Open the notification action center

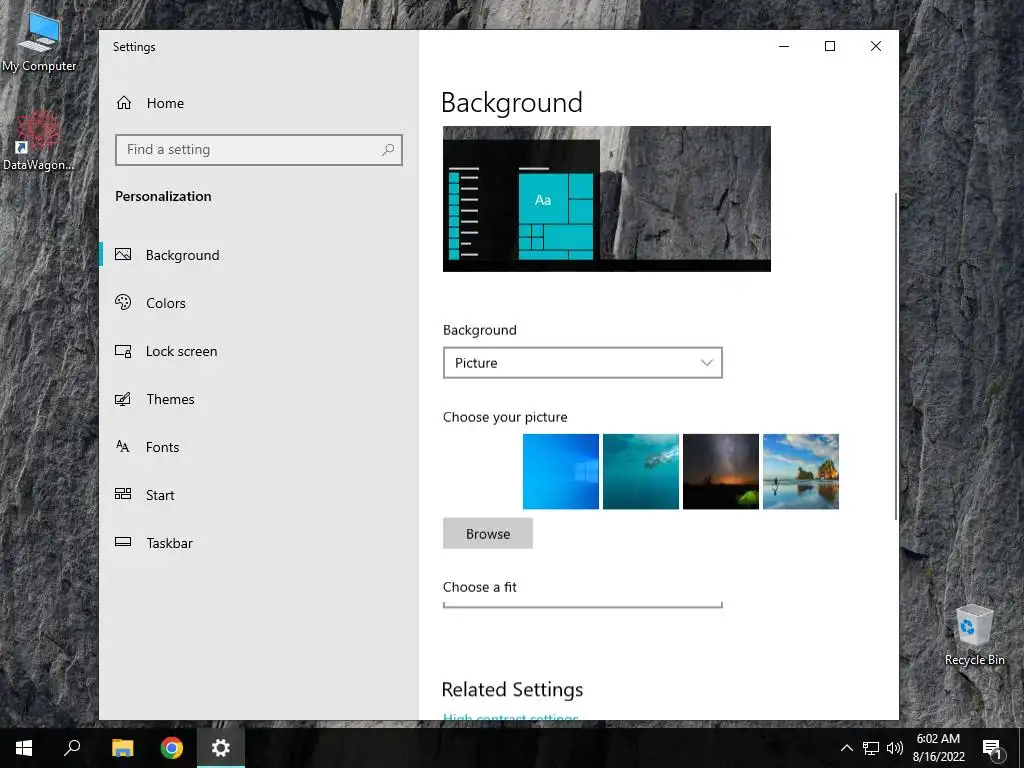click(x=992, y=748)
